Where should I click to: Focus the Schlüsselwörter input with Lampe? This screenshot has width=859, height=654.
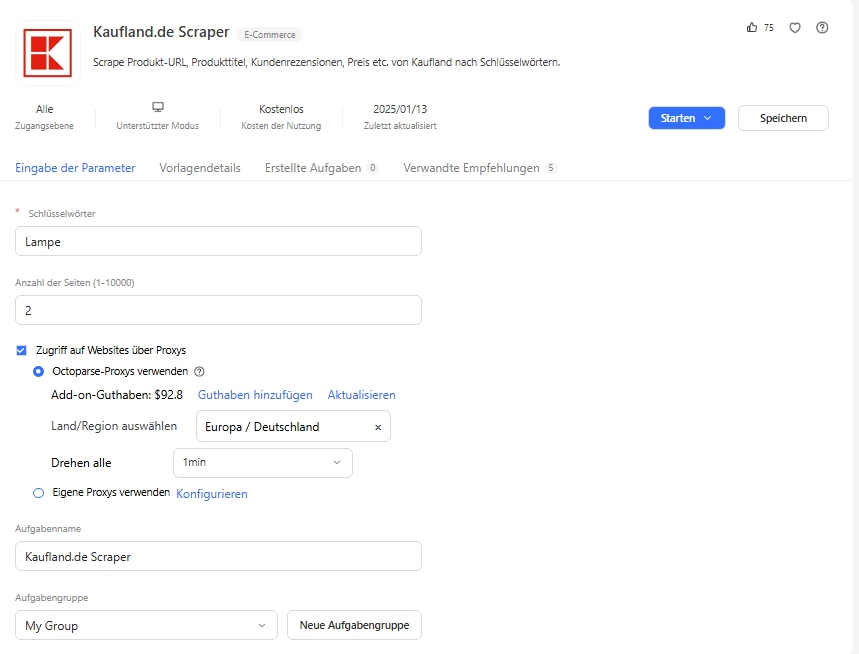218,242
